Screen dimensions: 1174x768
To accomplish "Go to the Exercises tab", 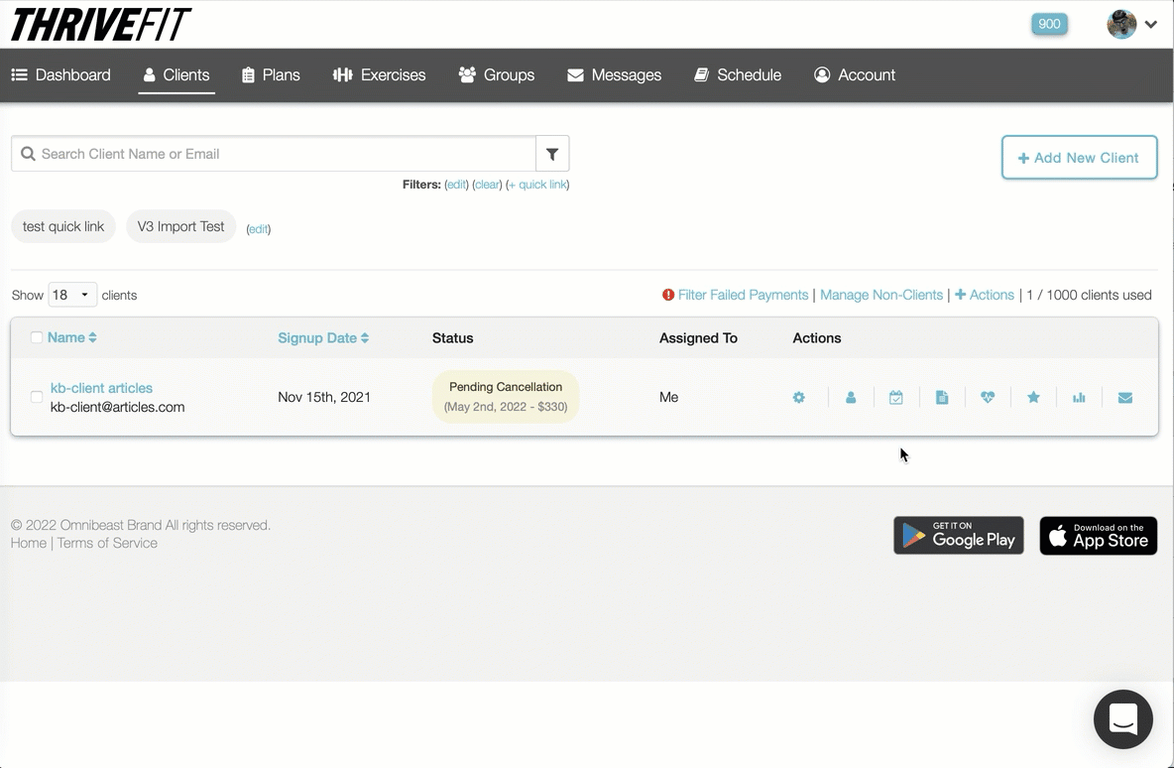I will tap(380, 75).
